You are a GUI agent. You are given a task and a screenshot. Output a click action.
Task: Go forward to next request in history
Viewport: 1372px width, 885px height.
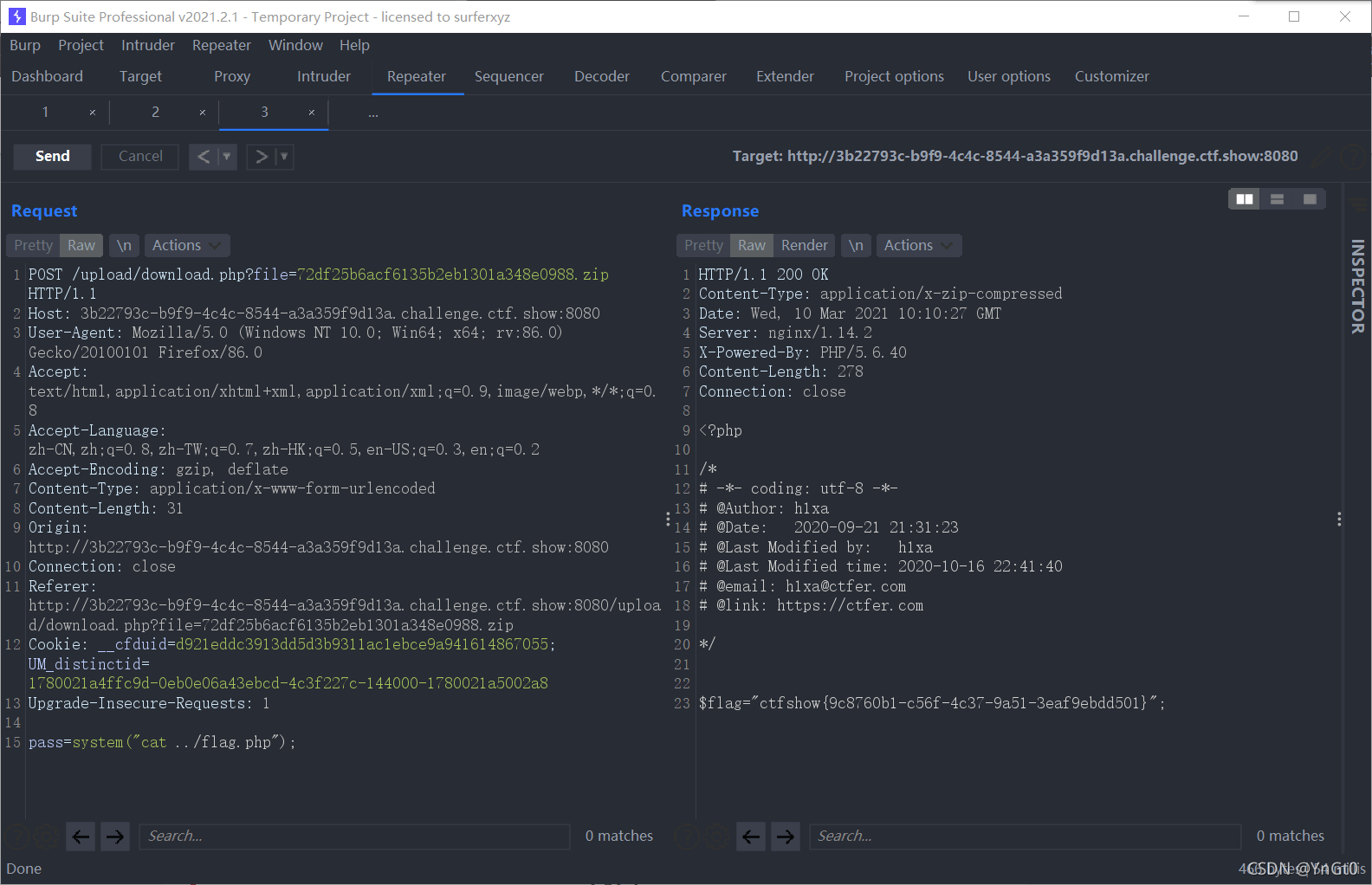(261, 157)
